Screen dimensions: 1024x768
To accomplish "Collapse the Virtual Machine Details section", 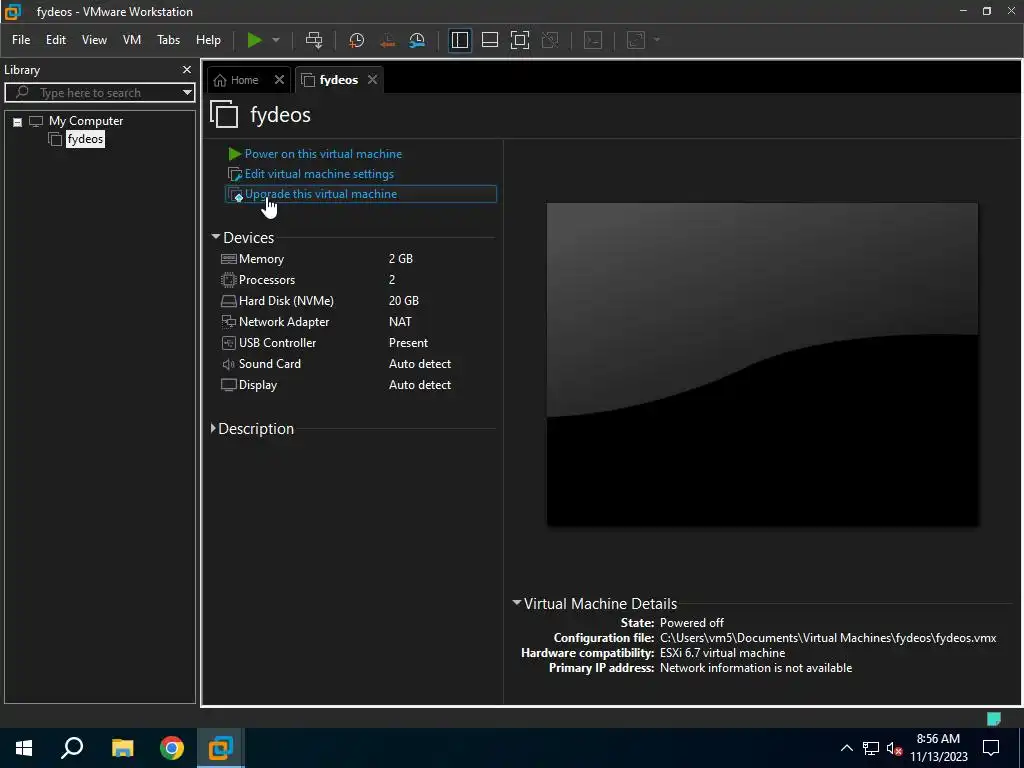I will coord(517,603).
